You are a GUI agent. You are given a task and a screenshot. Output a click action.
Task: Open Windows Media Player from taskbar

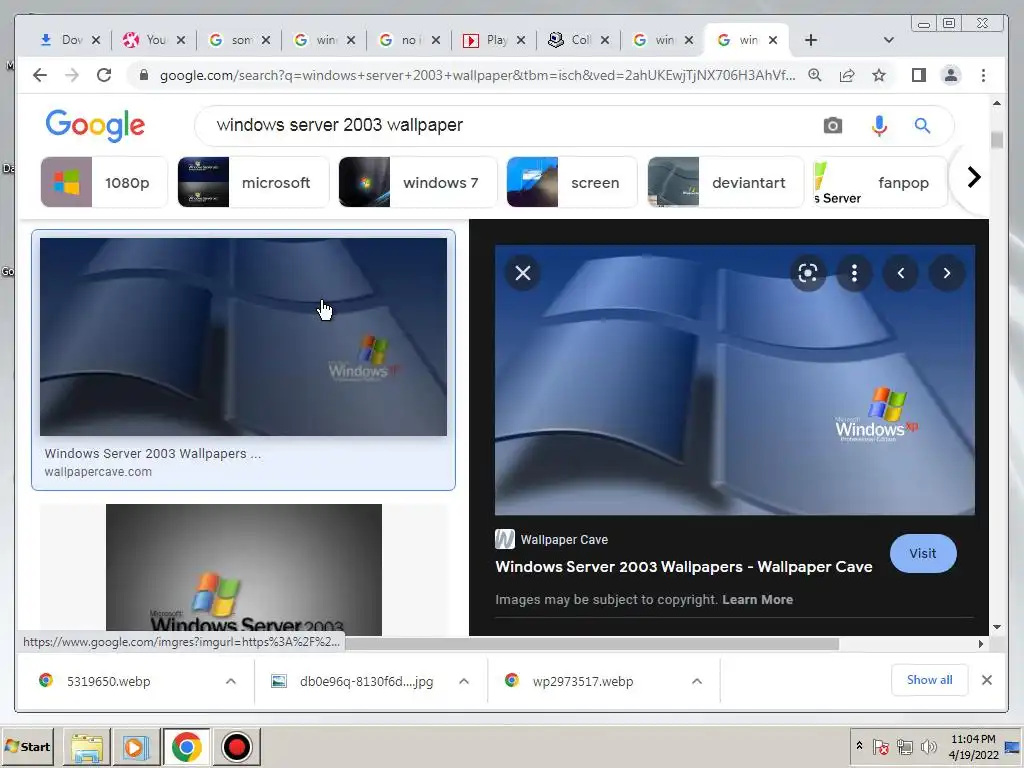(x=136, y=746)
